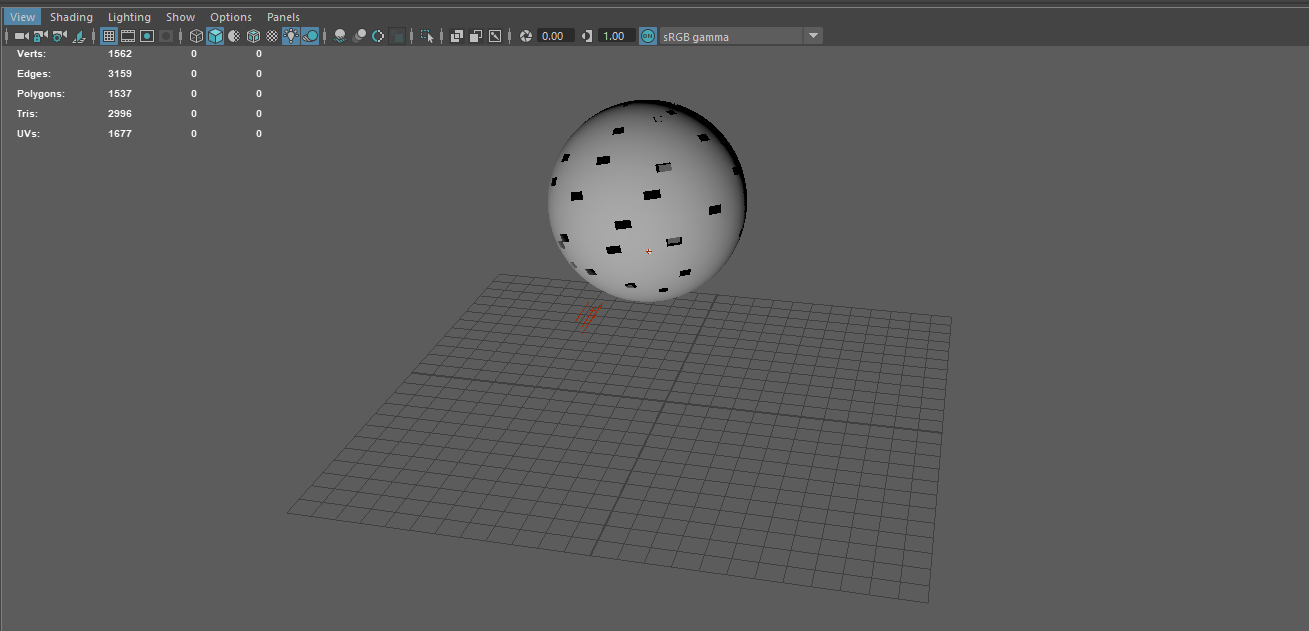Screen dimensions: 1309x631
Task: Open the Shading menu
Action: [x=71, y=17]
